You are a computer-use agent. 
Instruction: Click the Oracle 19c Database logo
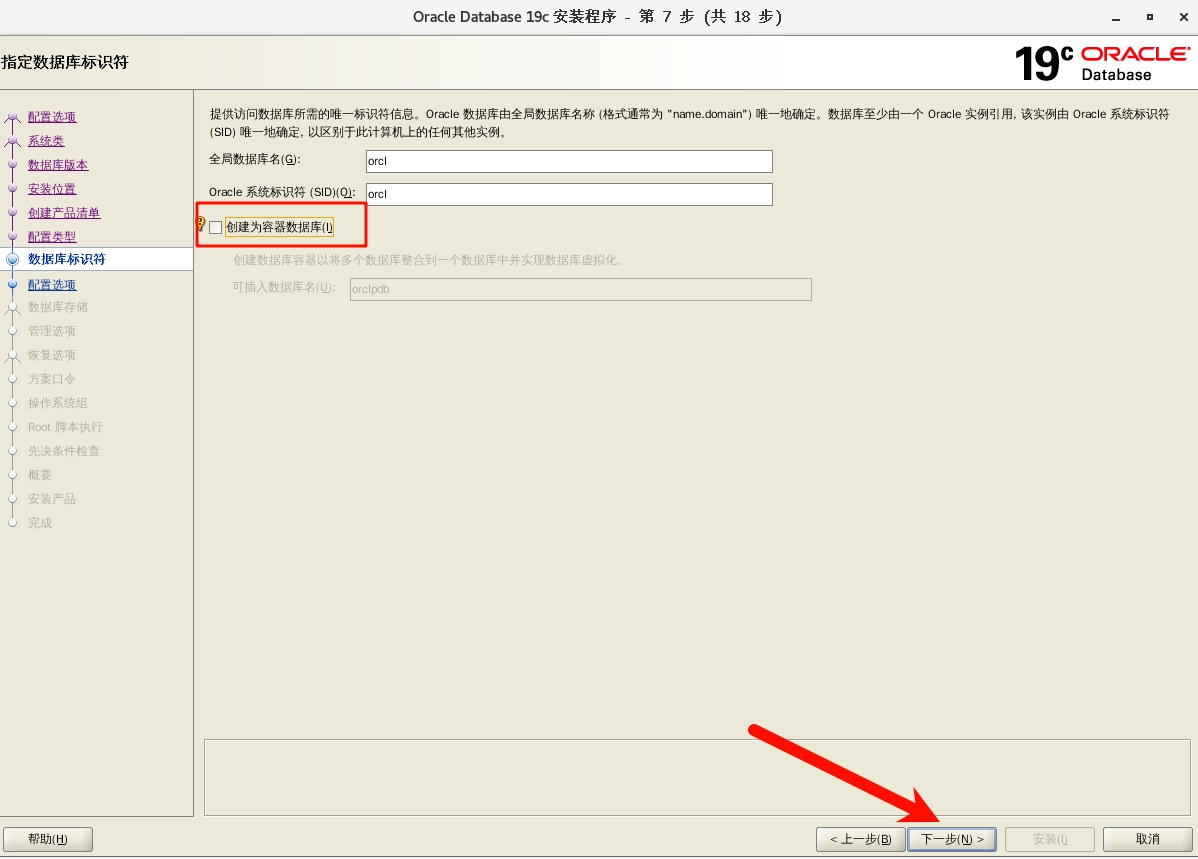[x=1101, y=64]
